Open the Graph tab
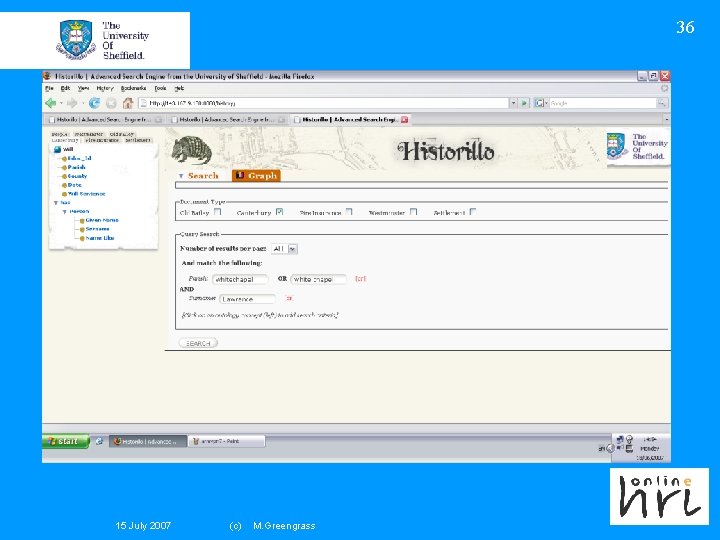 [x=256, y=175]
